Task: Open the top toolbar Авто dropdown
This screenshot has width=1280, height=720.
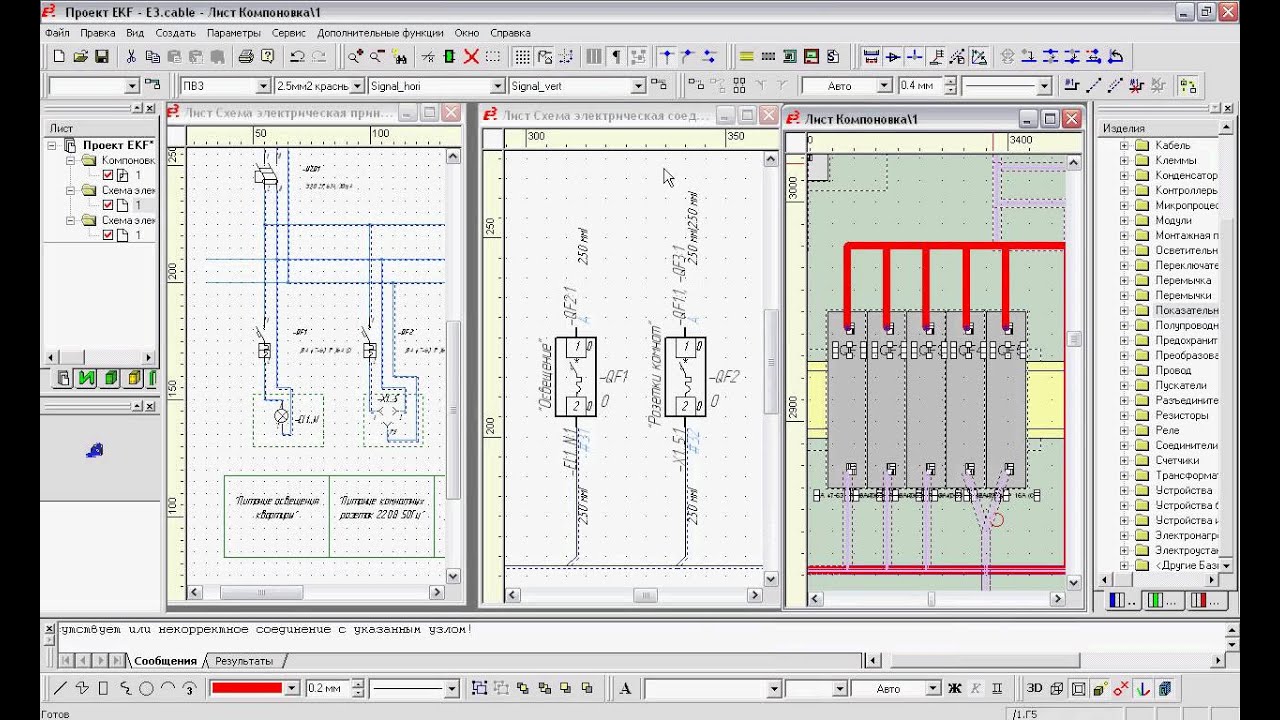Action: (885, 86)
